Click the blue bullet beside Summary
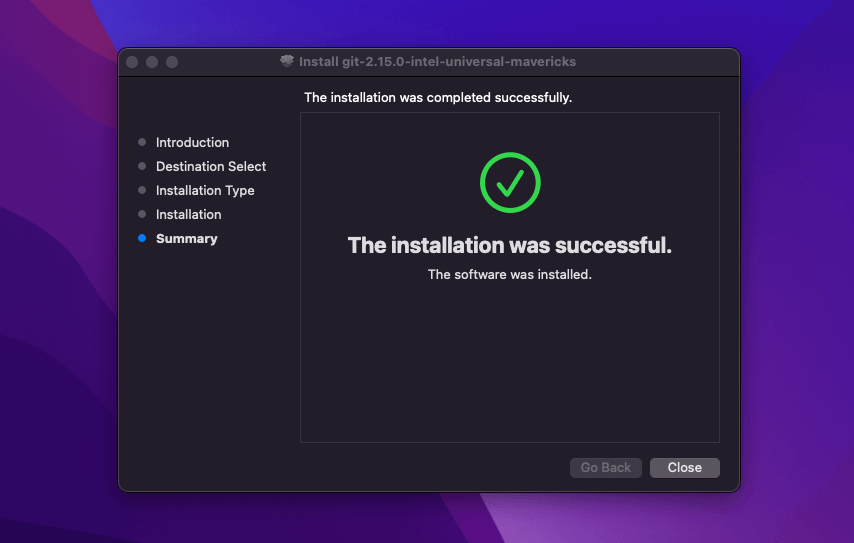This screenshot has height=543, width=854. tap(142, 239)
